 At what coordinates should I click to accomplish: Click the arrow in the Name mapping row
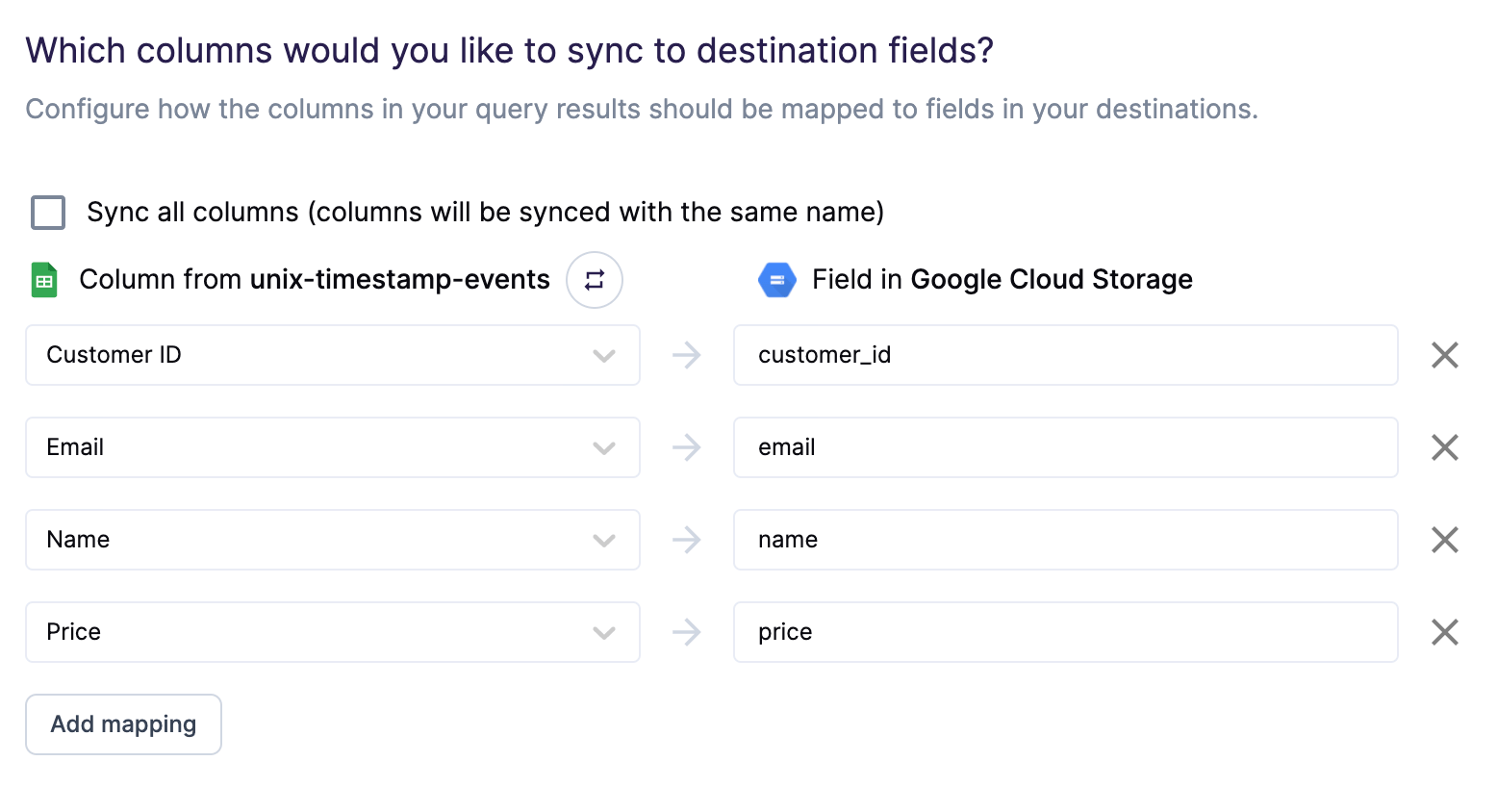687,540
